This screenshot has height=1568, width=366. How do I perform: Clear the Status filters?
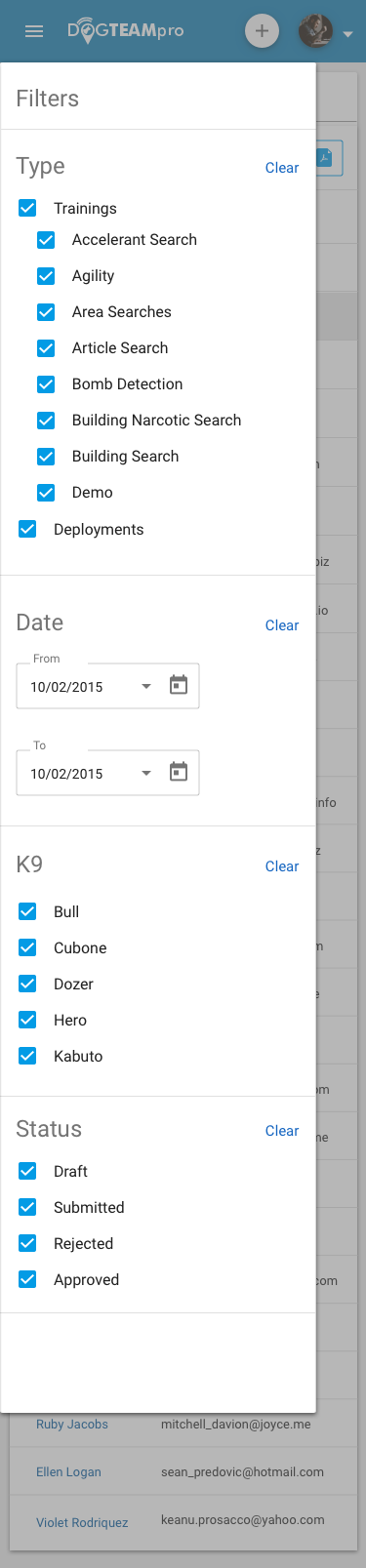point(282,1131)
